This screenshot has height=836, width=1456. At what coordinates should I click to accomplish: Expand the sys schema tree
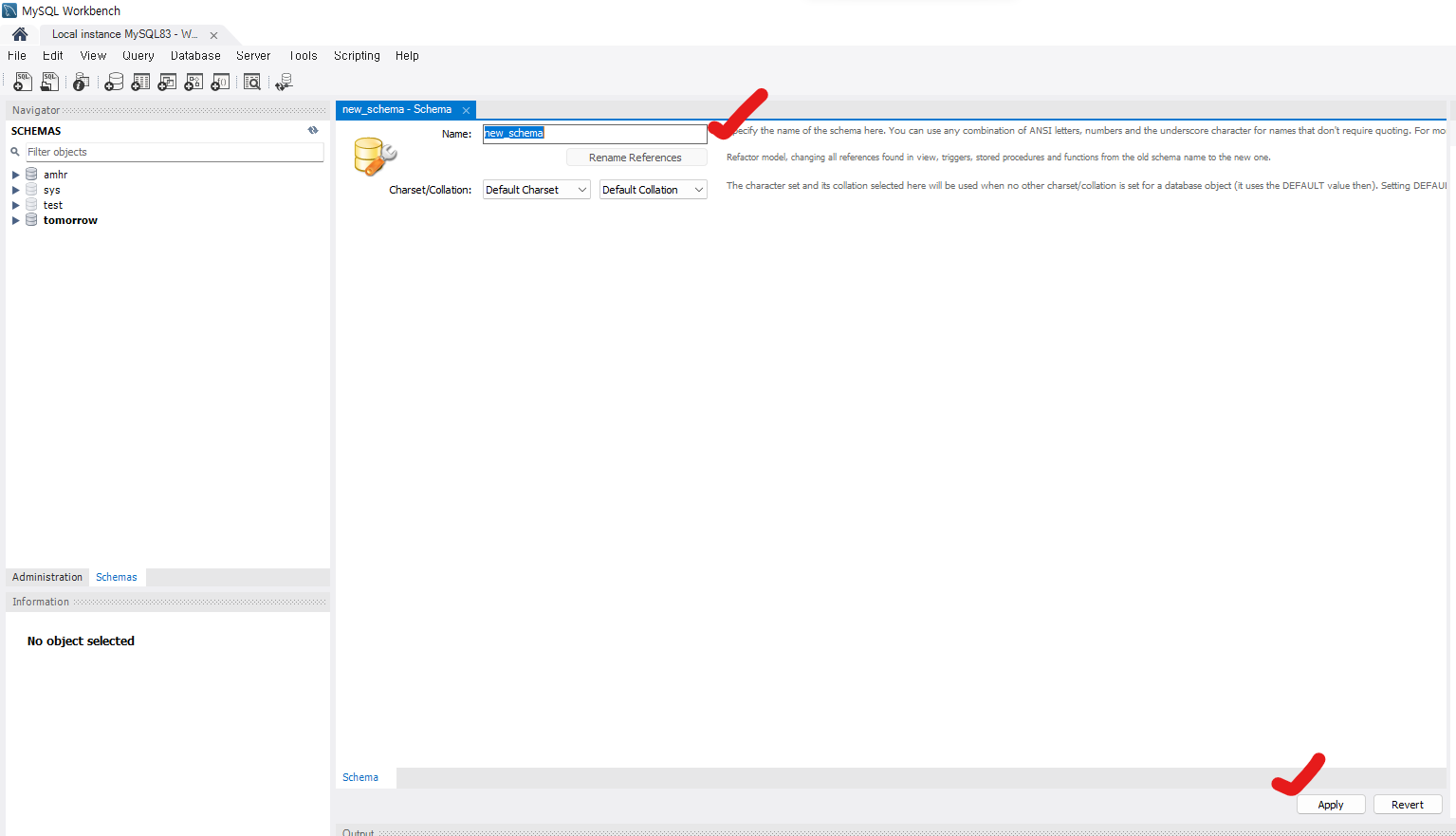click(x=15, y=190)
